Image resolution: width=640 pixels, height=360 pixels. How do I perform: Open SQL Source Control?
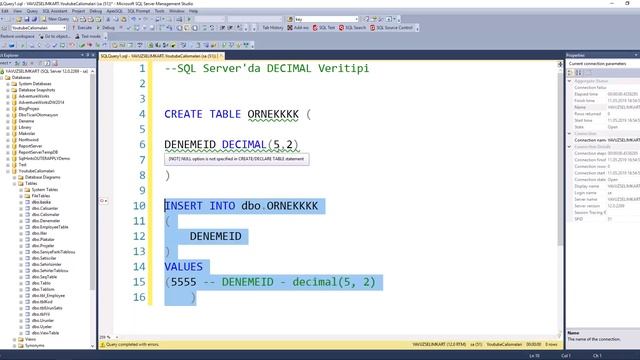coord(391,28)
